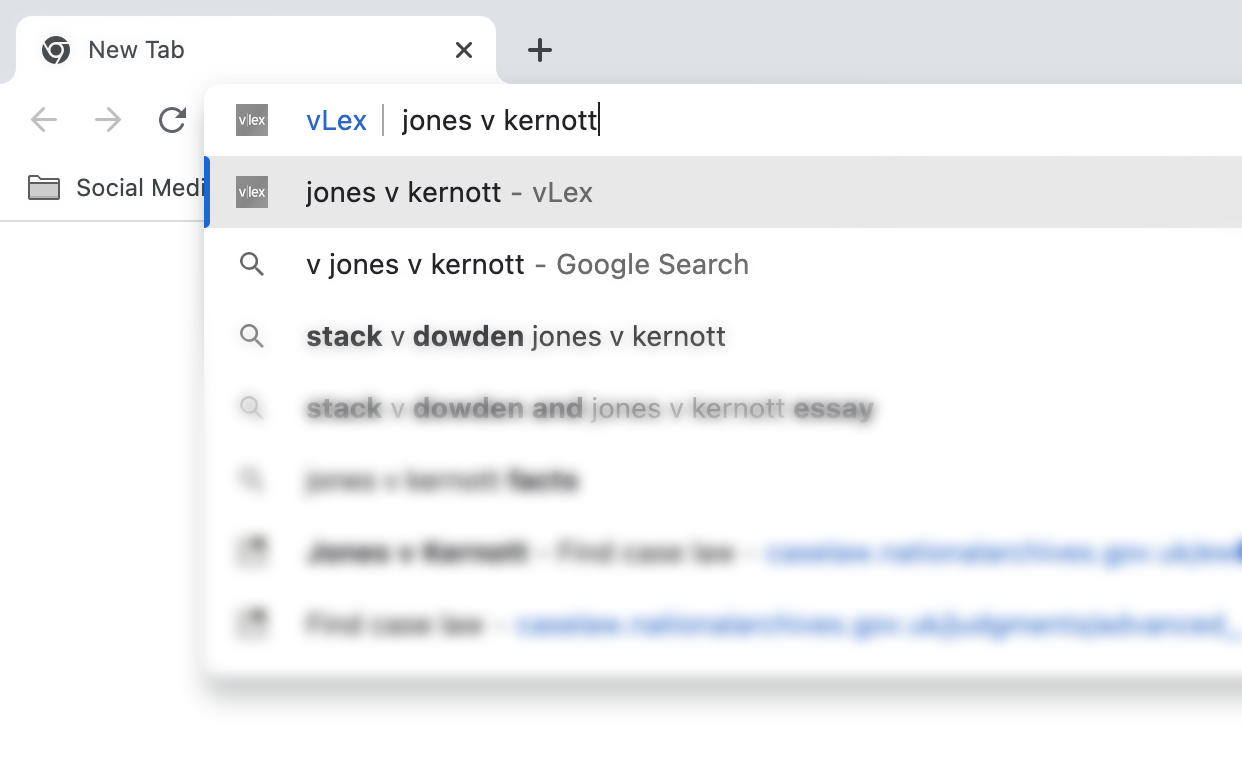Viewport: 1242px width, 758px height.
Task: Choose the "jones v kernott - vLex" suggestion
Action: click(723, 192)
